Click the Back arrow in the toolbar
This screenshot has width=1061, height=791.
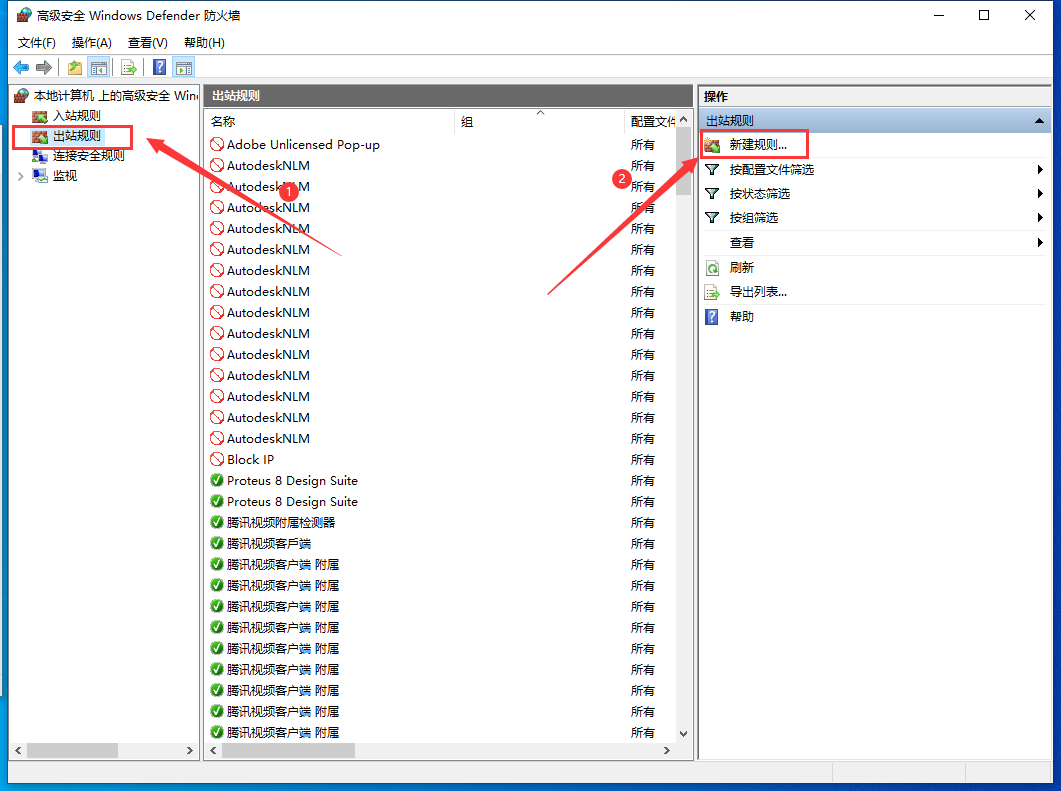pos(21,67)
